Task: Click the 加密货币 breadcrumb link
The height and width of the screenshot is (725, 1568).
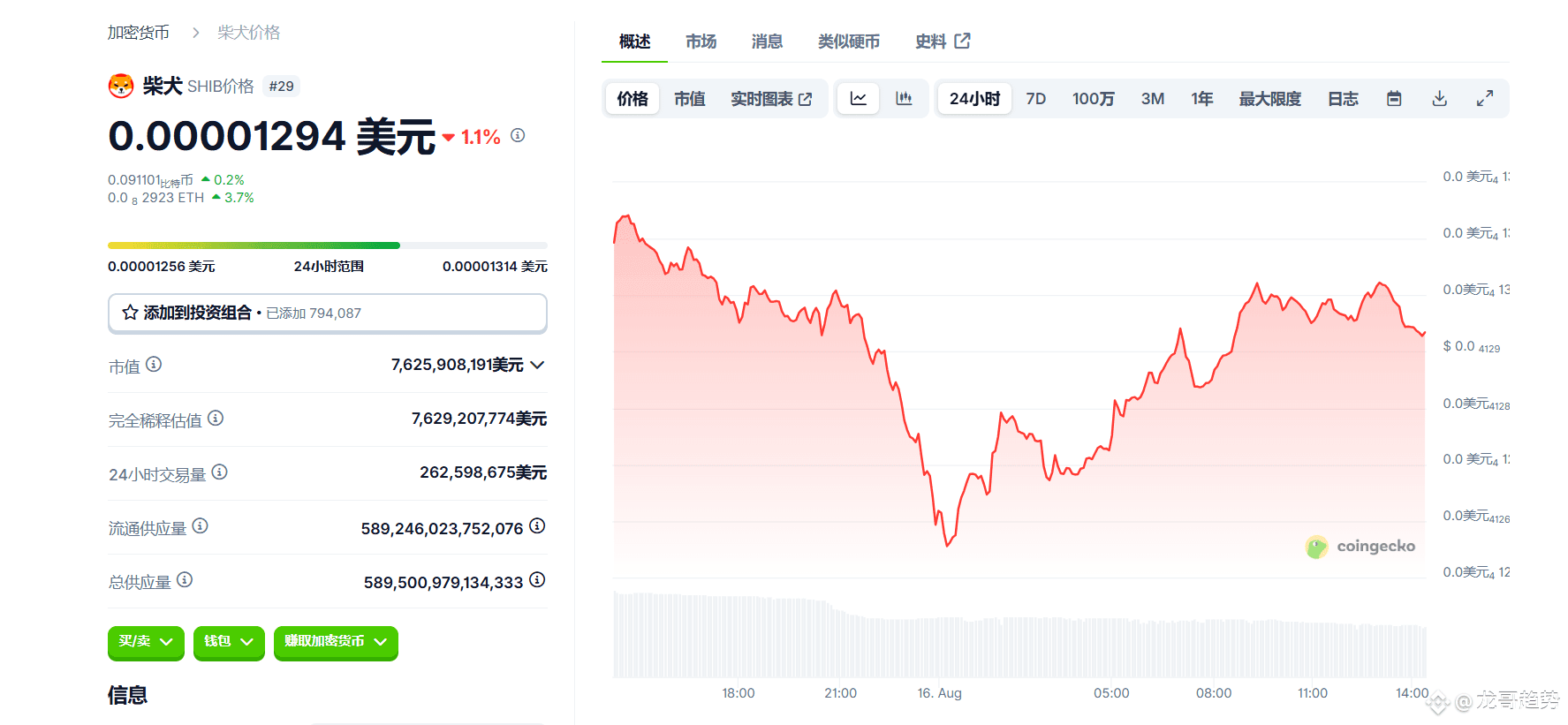Action: click(139, 33)
